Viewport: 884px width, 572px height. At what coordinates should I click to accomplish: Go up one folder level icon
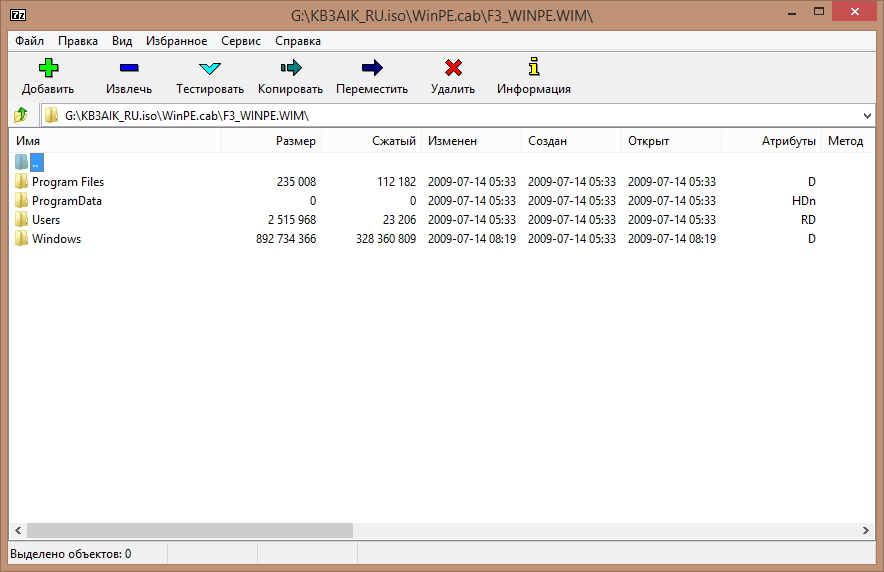[21, 115]
